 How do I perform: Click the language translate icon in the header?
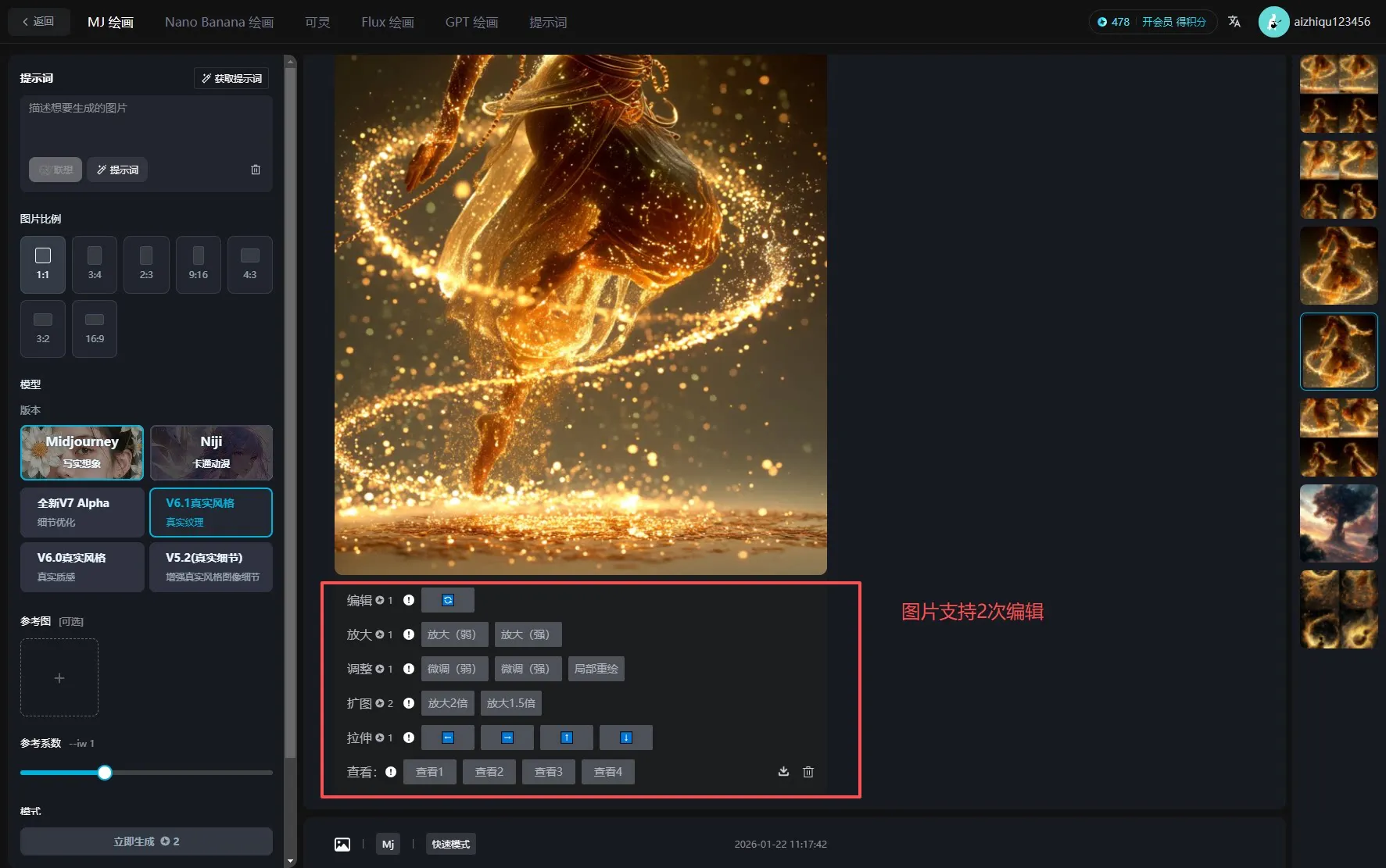coord(1234,22)
